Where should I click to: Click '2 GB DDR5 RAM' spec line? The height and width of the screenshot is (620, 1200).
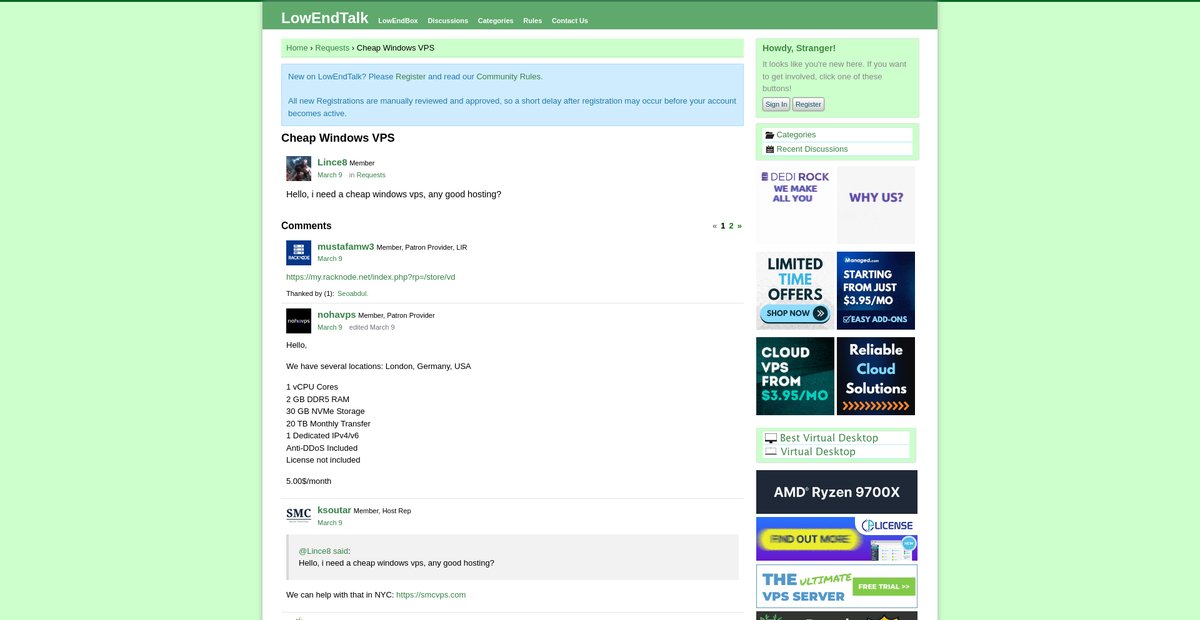point(318,399)
